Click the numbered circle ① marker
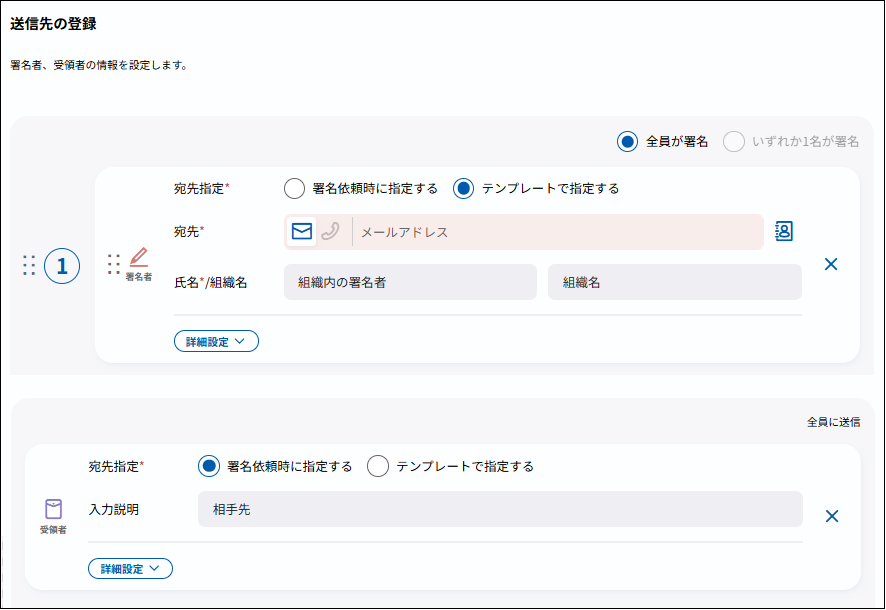Image resolution: width=886 pixels, height=610 pixels. (61, 266)
